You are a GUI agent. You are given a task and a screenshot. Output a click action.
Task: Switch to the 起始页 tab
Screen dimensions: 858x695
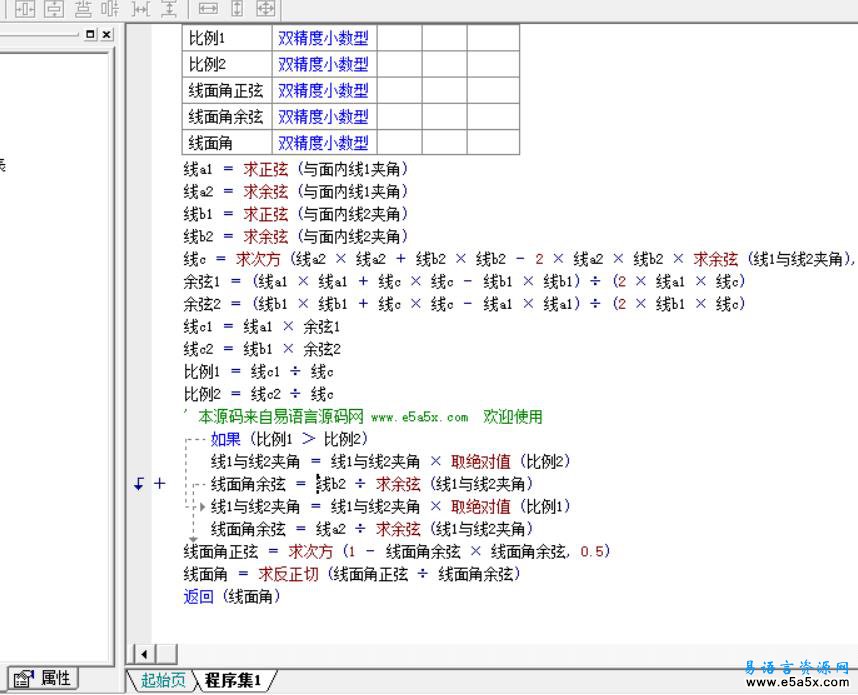pos(163,679)
